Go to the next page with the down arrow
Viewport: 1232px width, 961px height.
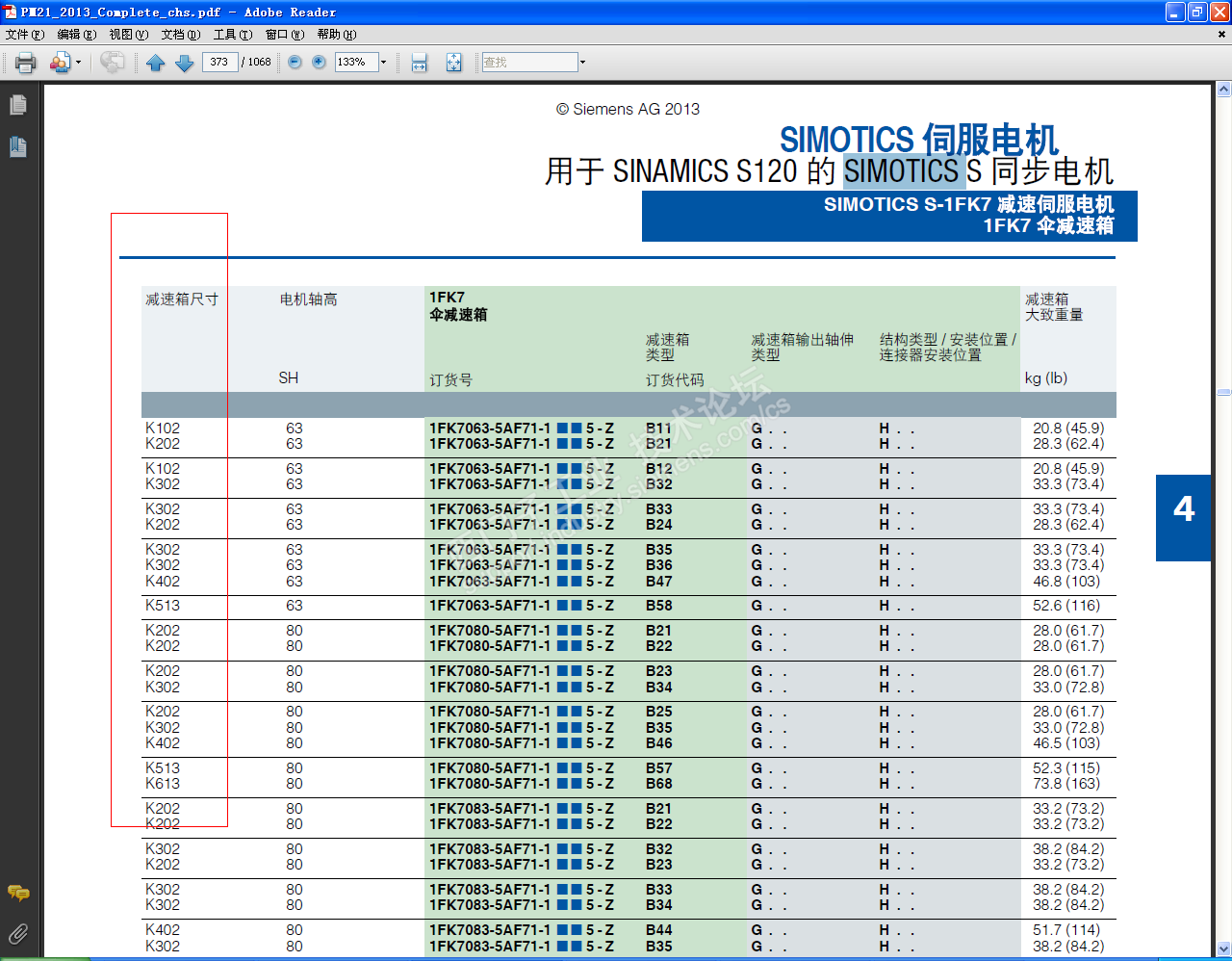click(x=185, y=63)
